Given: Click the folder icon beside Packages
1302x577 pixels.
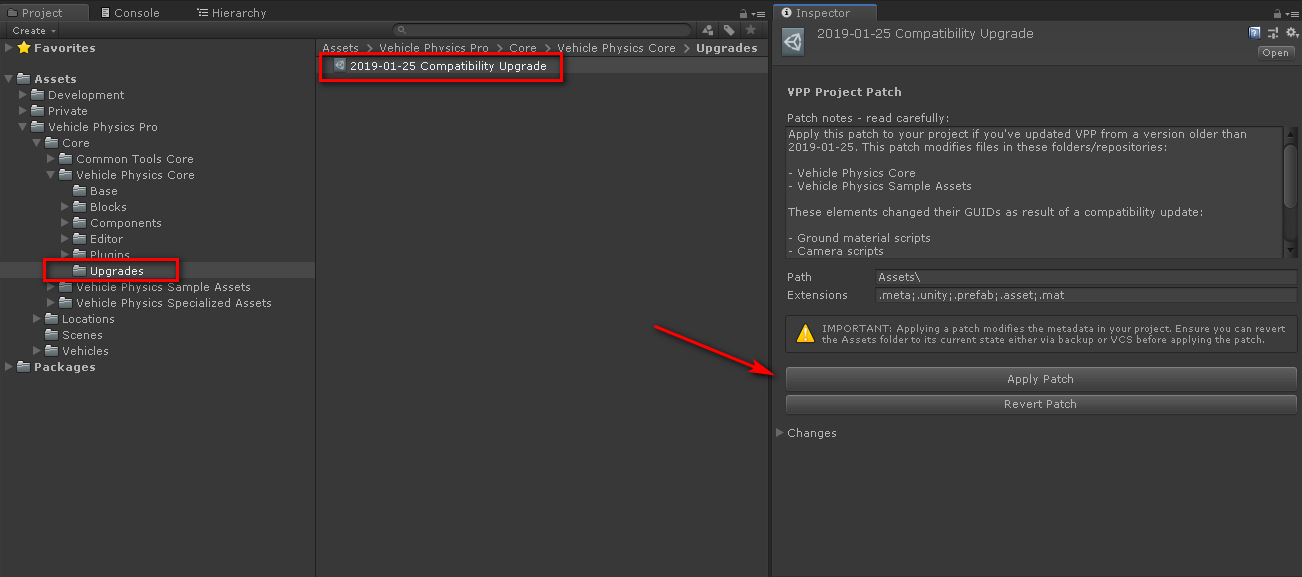Looking at the screenshot, I should [x=24, y=367].
